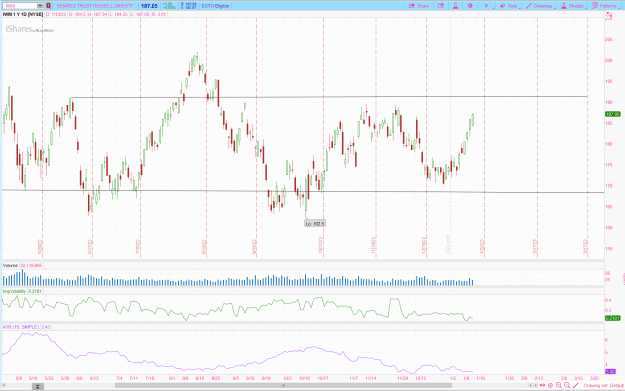The height and width of the screenshot is (391, 625).
Task: Click the expand time axis double-arrow icon
Action: click(x=542, y=385)
